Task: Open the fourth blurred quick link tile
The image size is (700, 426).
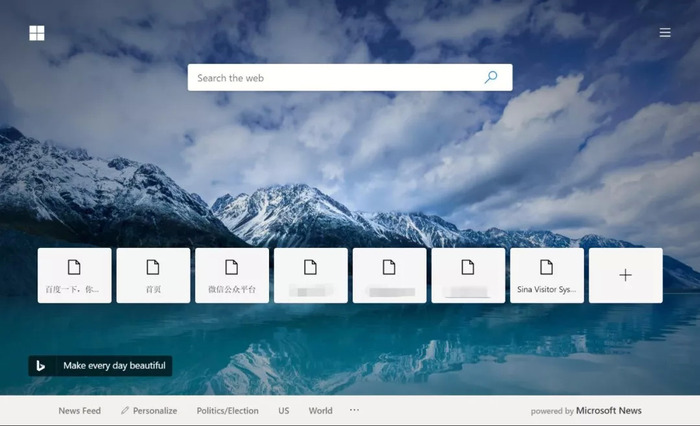Action: click(x=311, y=275)
